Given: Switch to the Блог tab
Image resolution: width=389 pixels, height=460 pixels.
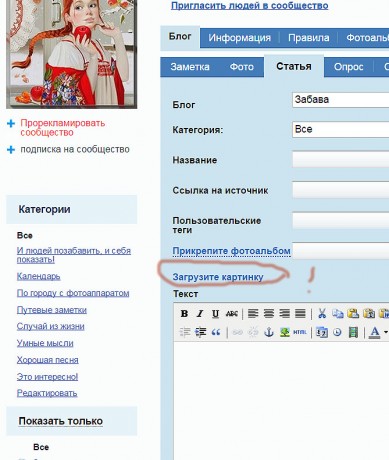Looking at the screenshot, I should (x=180, y=36).
